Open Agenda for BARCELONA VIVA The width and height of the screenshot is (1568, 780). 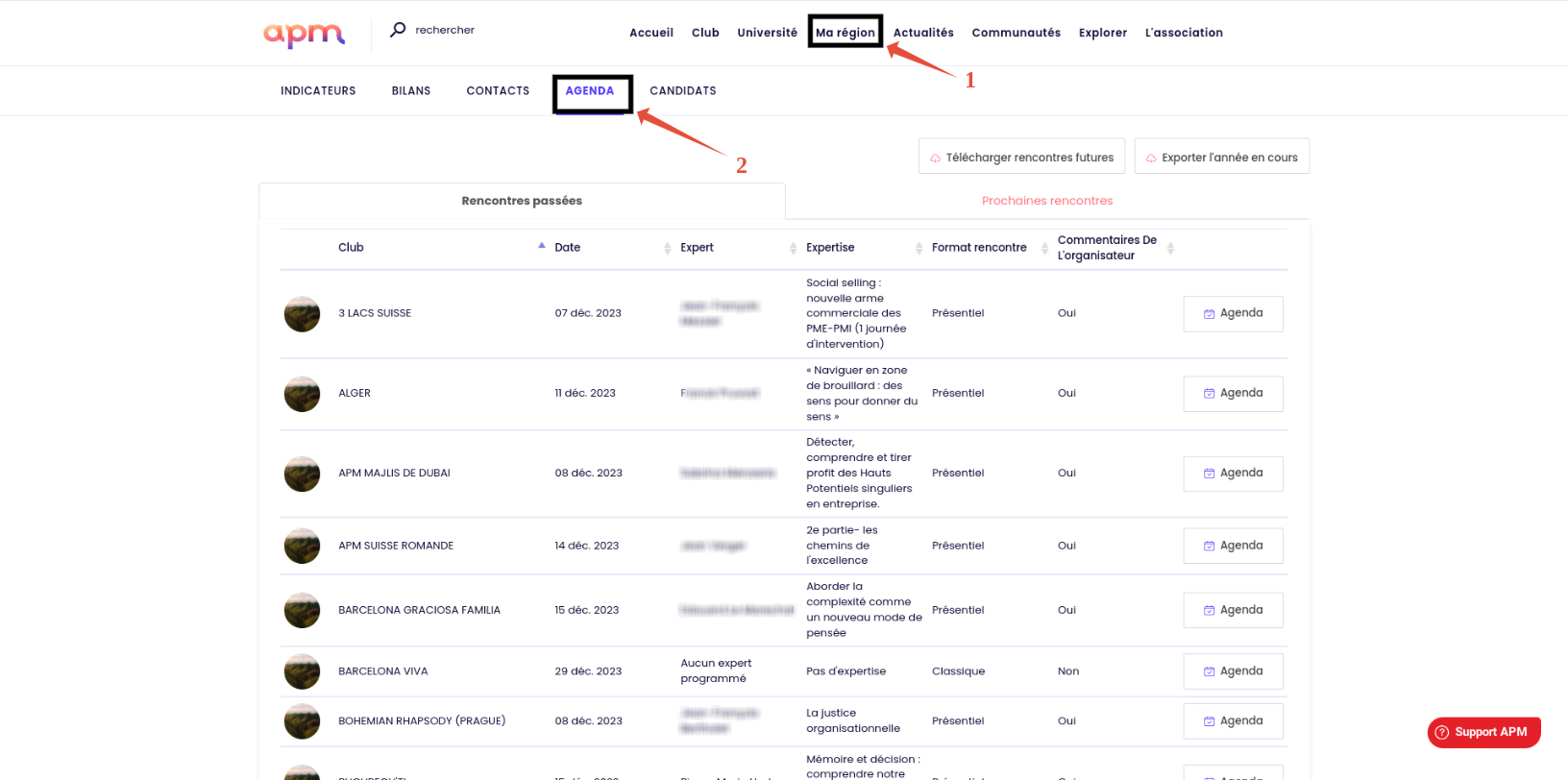1233,671
